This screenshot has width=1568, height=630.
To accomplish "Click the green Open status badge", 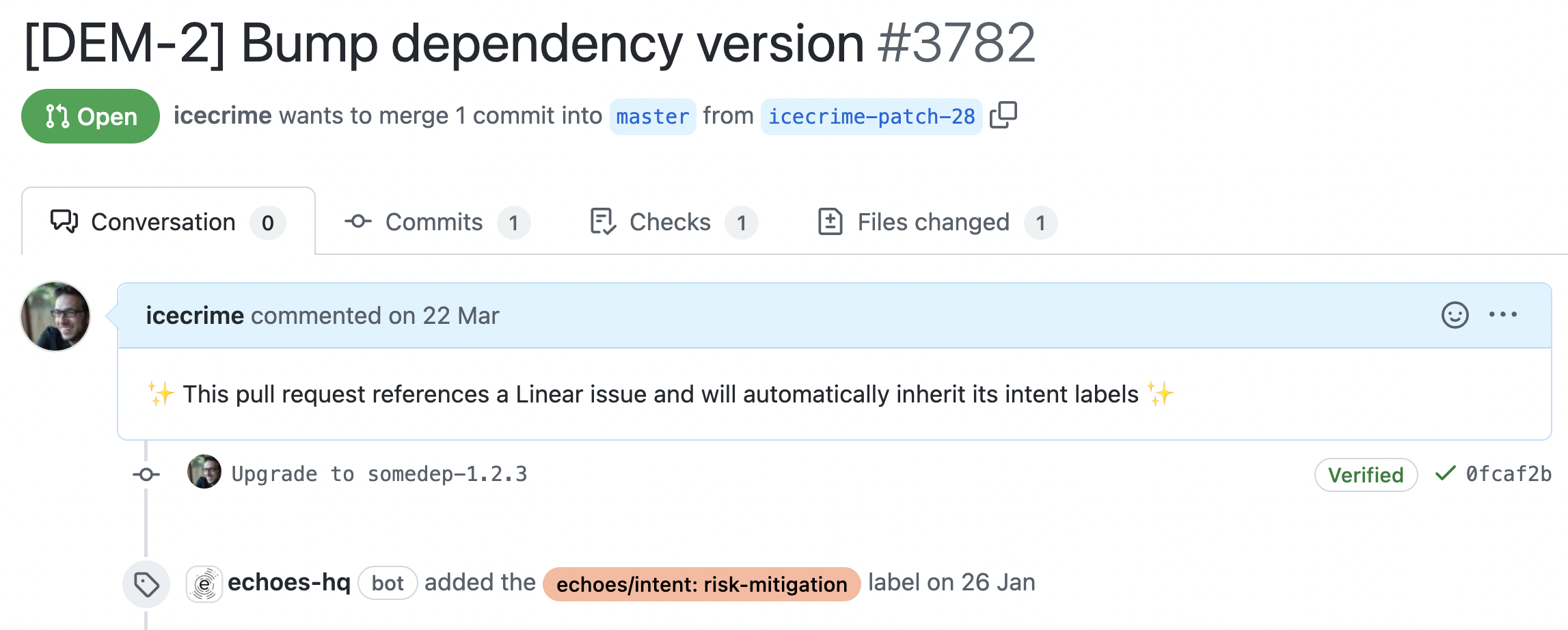I will (90, 116).
